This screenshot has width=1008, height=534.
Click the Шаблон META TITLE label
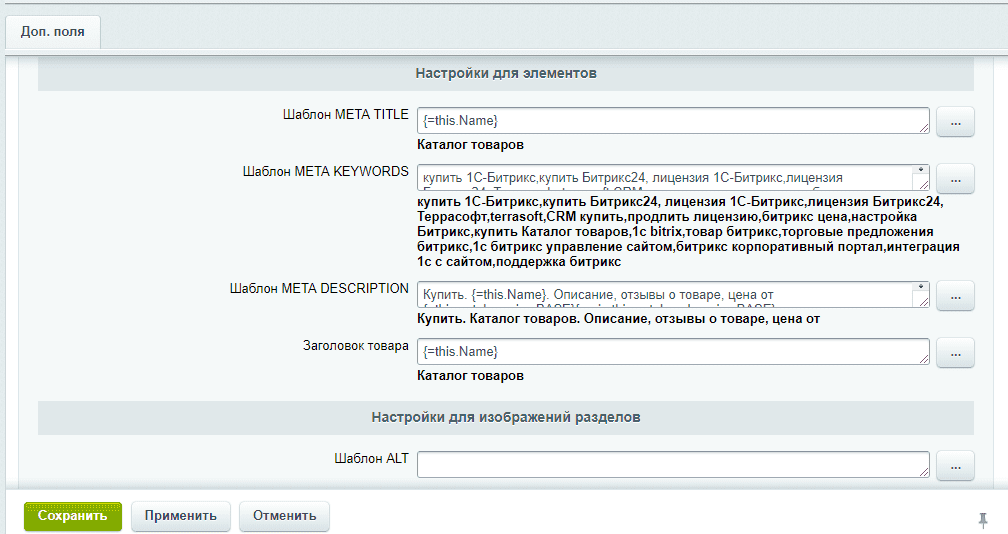pyautogui.click(x=346, y=114)
